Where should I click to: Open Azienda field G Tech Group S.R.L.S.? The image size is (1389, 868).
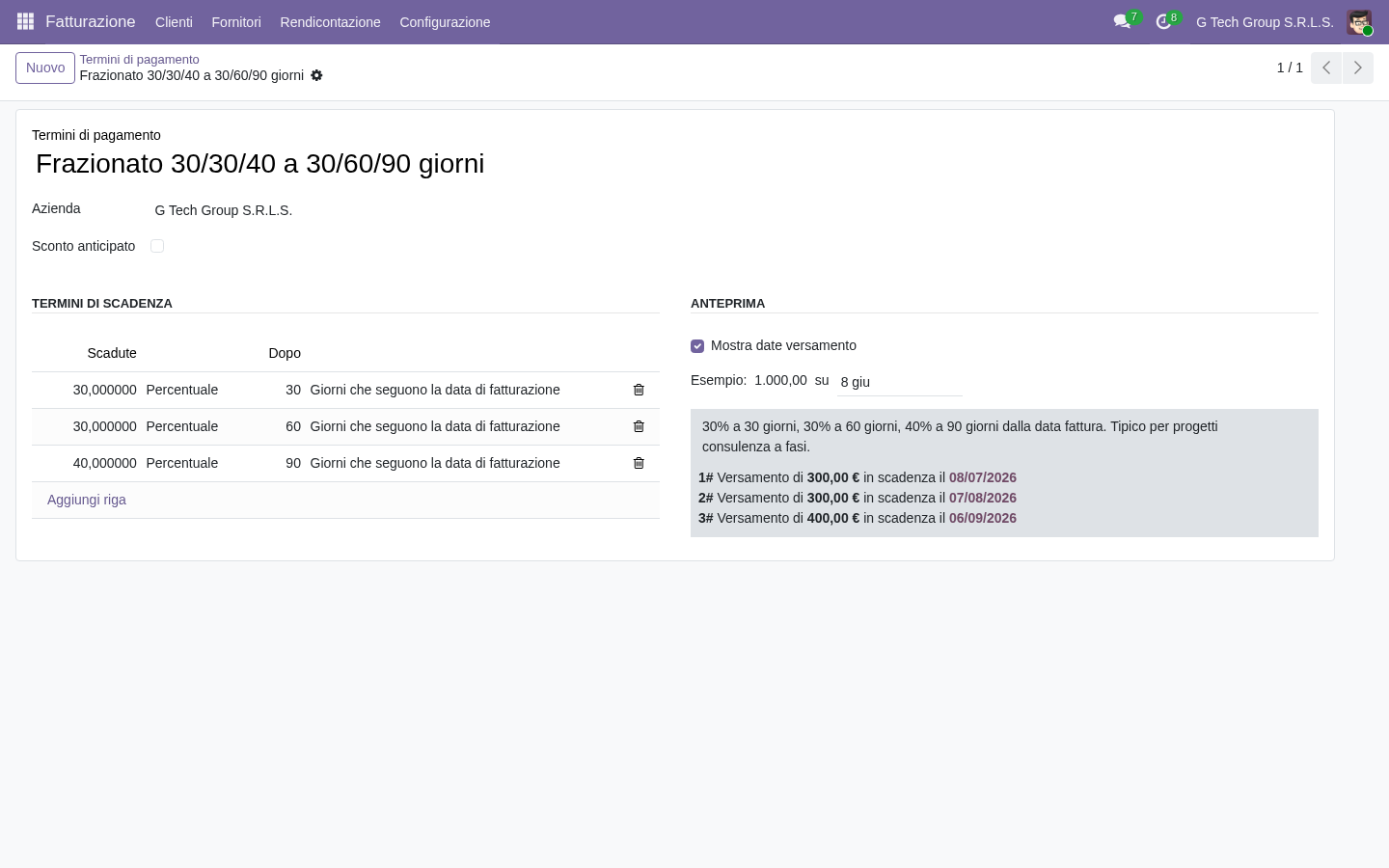point(223,210)
